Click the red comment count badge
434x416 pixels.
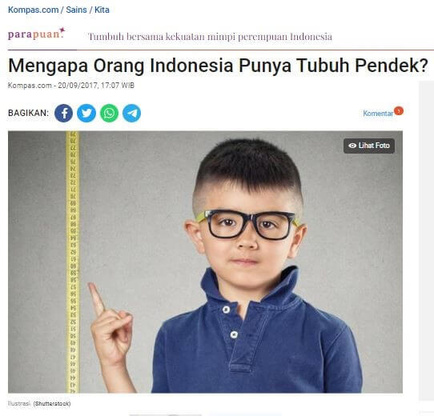tap(398, 111)
